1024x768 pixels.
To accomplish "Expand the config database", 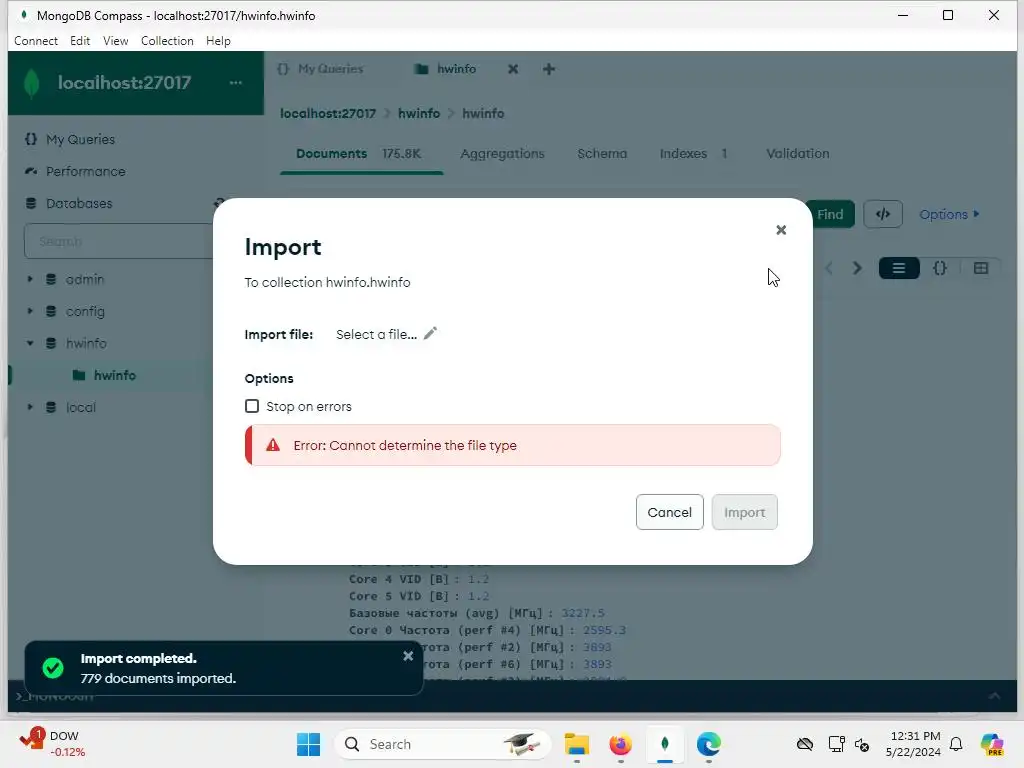I will [29, 311].
